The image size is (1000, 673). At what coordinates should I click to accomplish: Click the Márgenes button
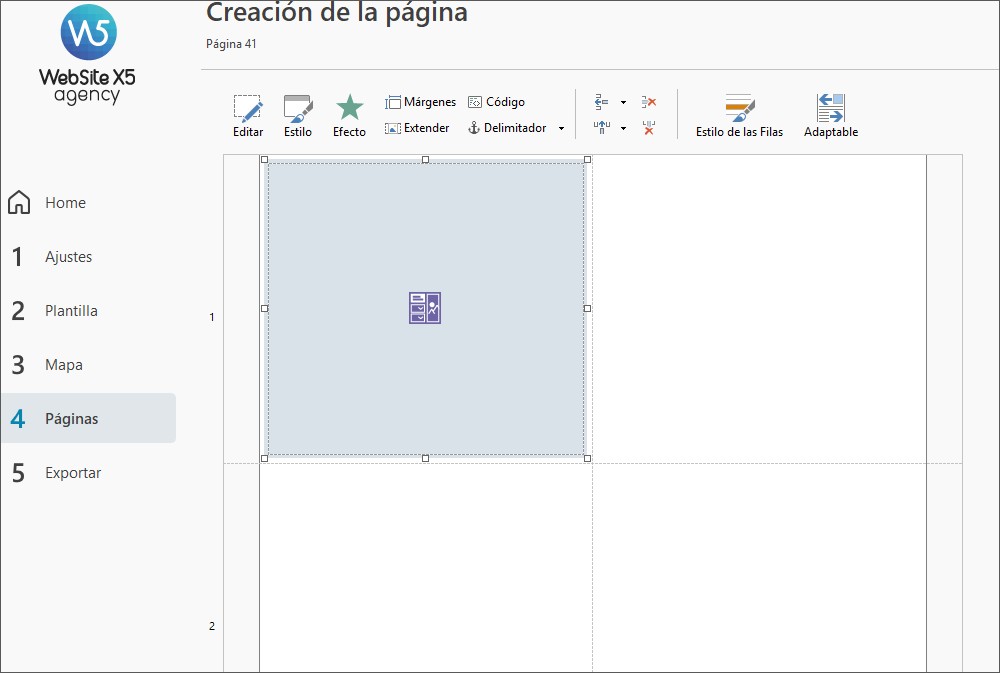tap(420, 102)
